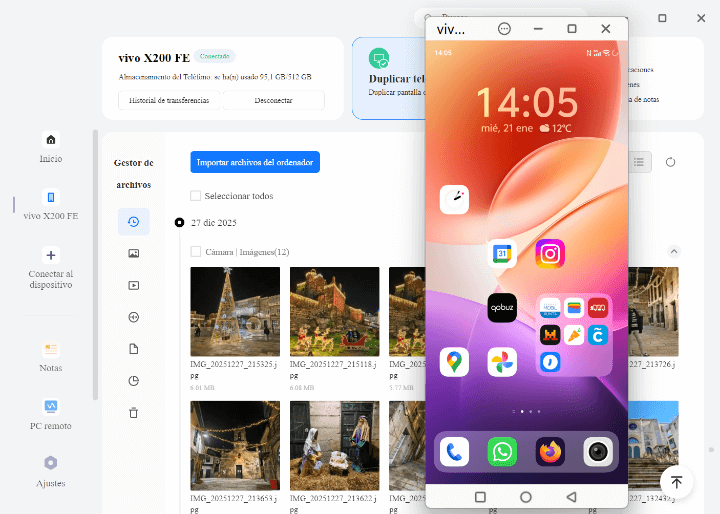Tap the Google Photos app on phone screen
Image resolution: width=720 pixels, height=514 pixels.
point(502,362)
